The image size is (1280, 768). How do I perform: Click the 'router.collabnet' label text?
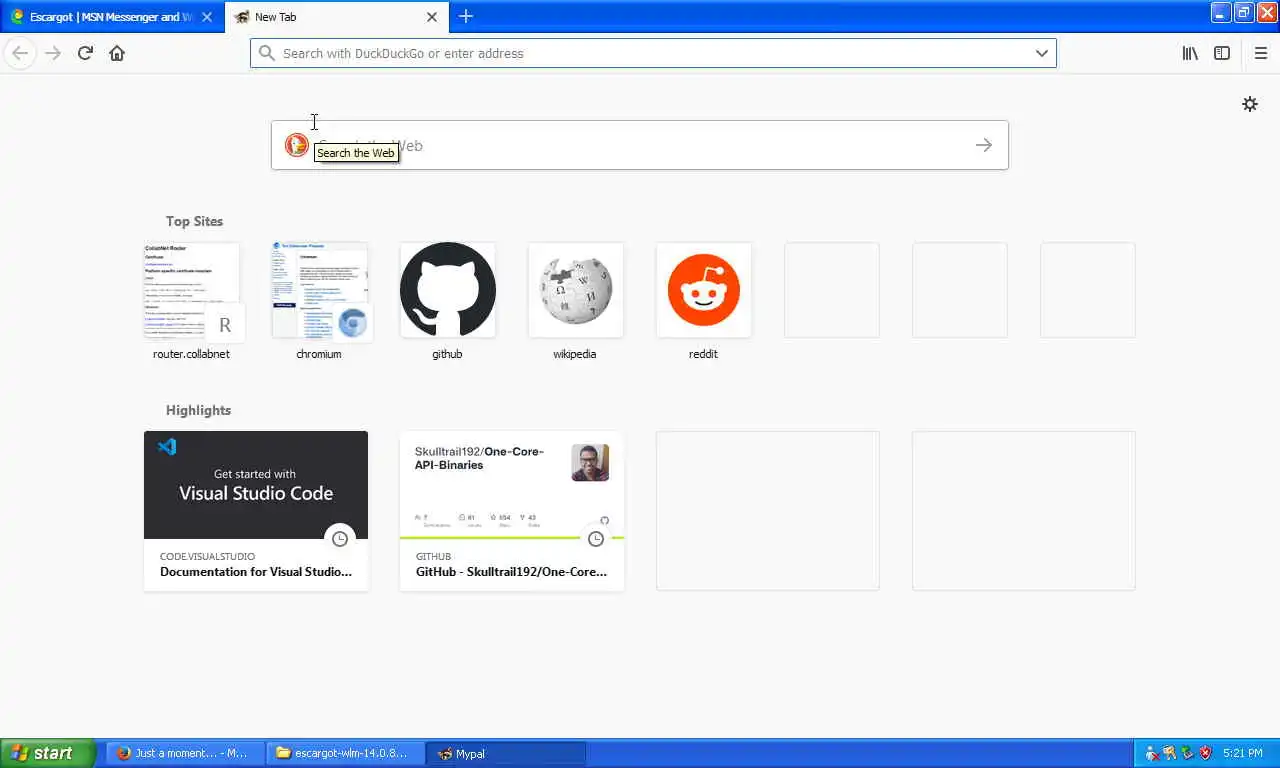pyautogui.click(x=191, y=354)
